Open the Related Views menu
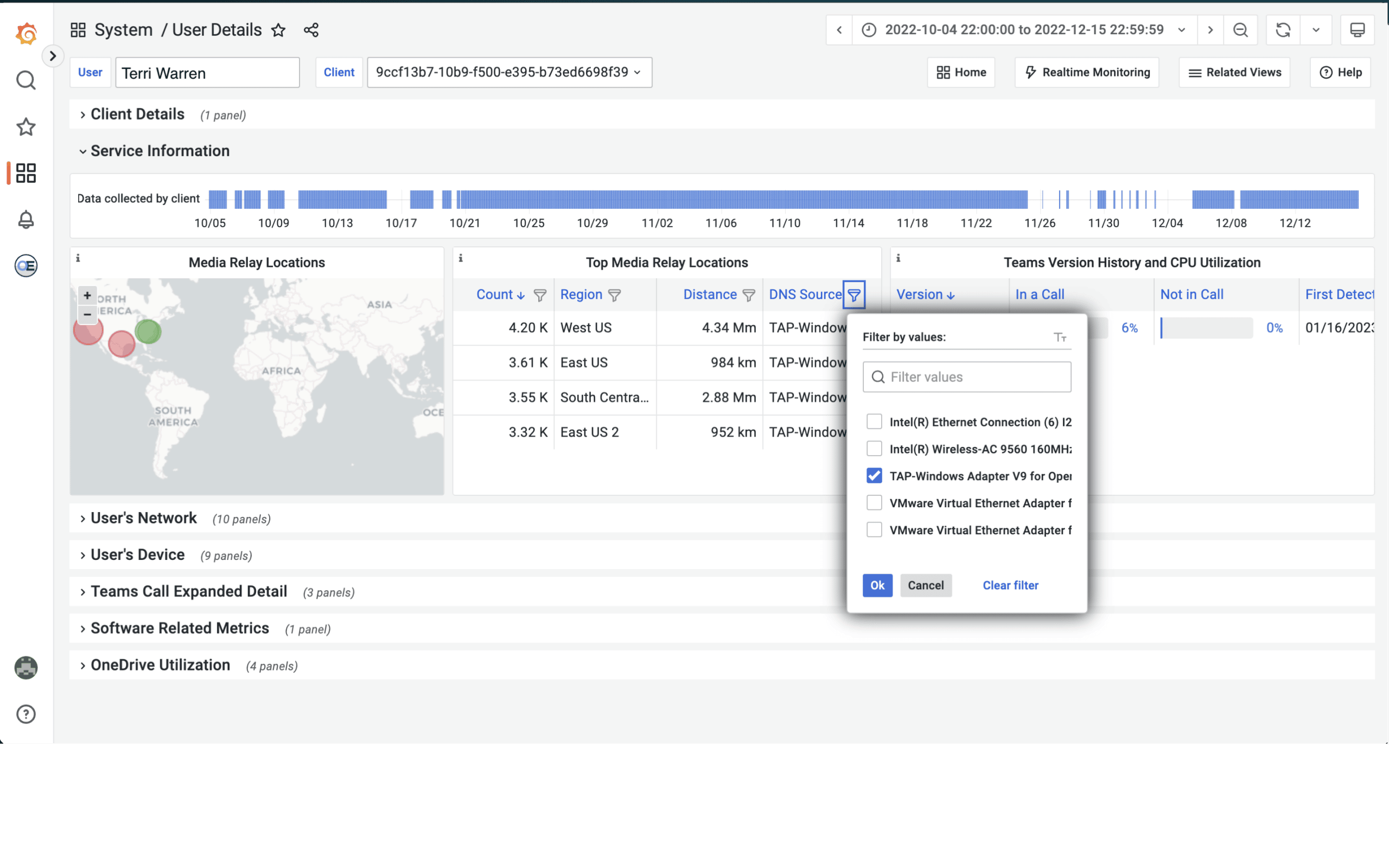The height and width of the screenshot is (868, 1389). point(1234,72)
